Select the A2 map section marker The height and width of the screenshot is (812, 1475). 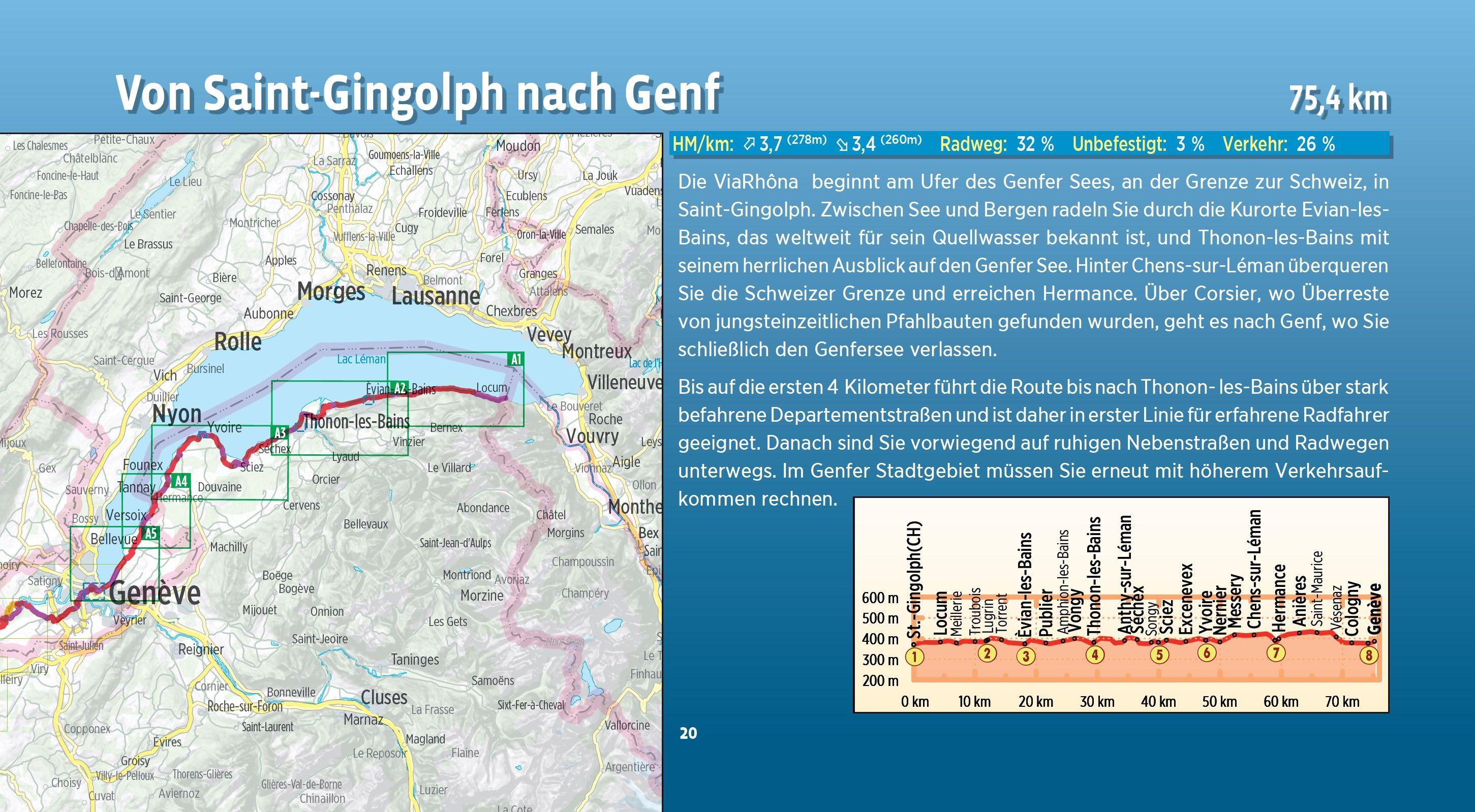pyautogui.click(x=400, y=389)
